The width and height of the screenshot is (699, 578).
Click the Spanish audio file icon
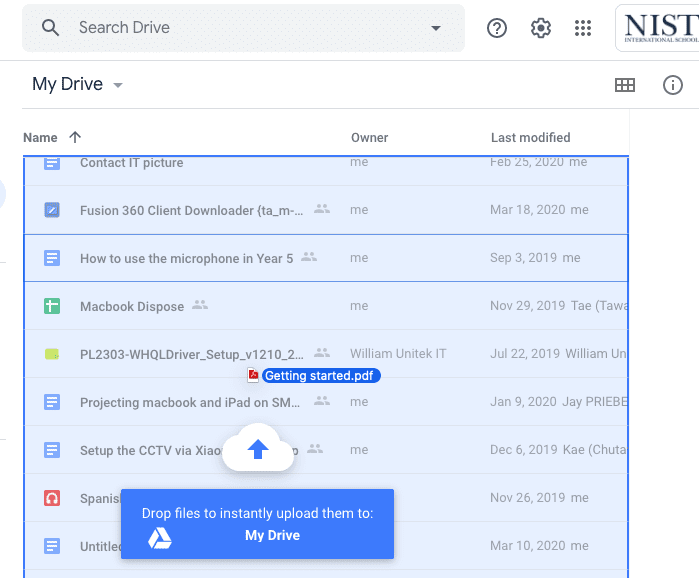click(x=52, y=498)
